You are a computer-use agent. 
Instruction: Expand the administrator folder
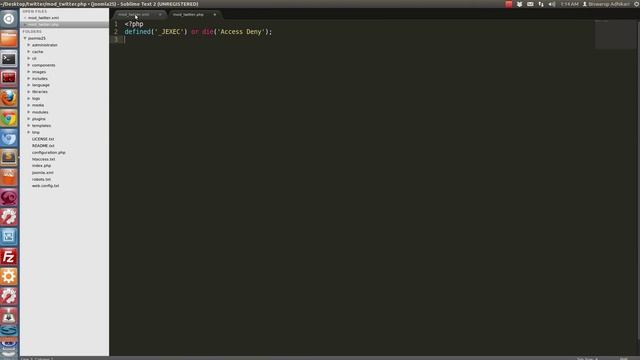(x=29, y=45)
